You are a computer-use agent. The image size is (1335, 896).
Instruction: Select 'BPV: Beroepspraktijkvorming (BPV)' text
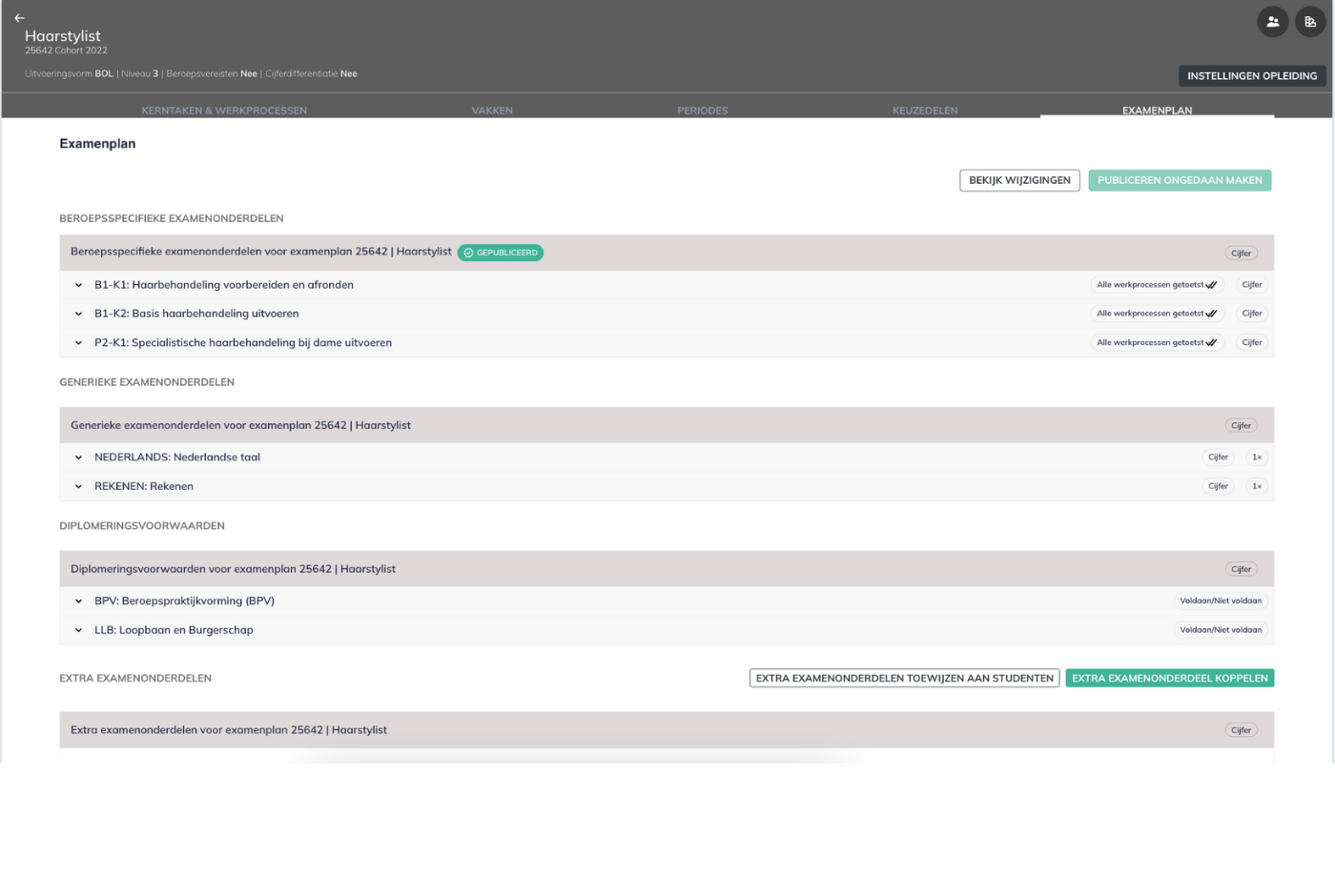click(184, 601)
